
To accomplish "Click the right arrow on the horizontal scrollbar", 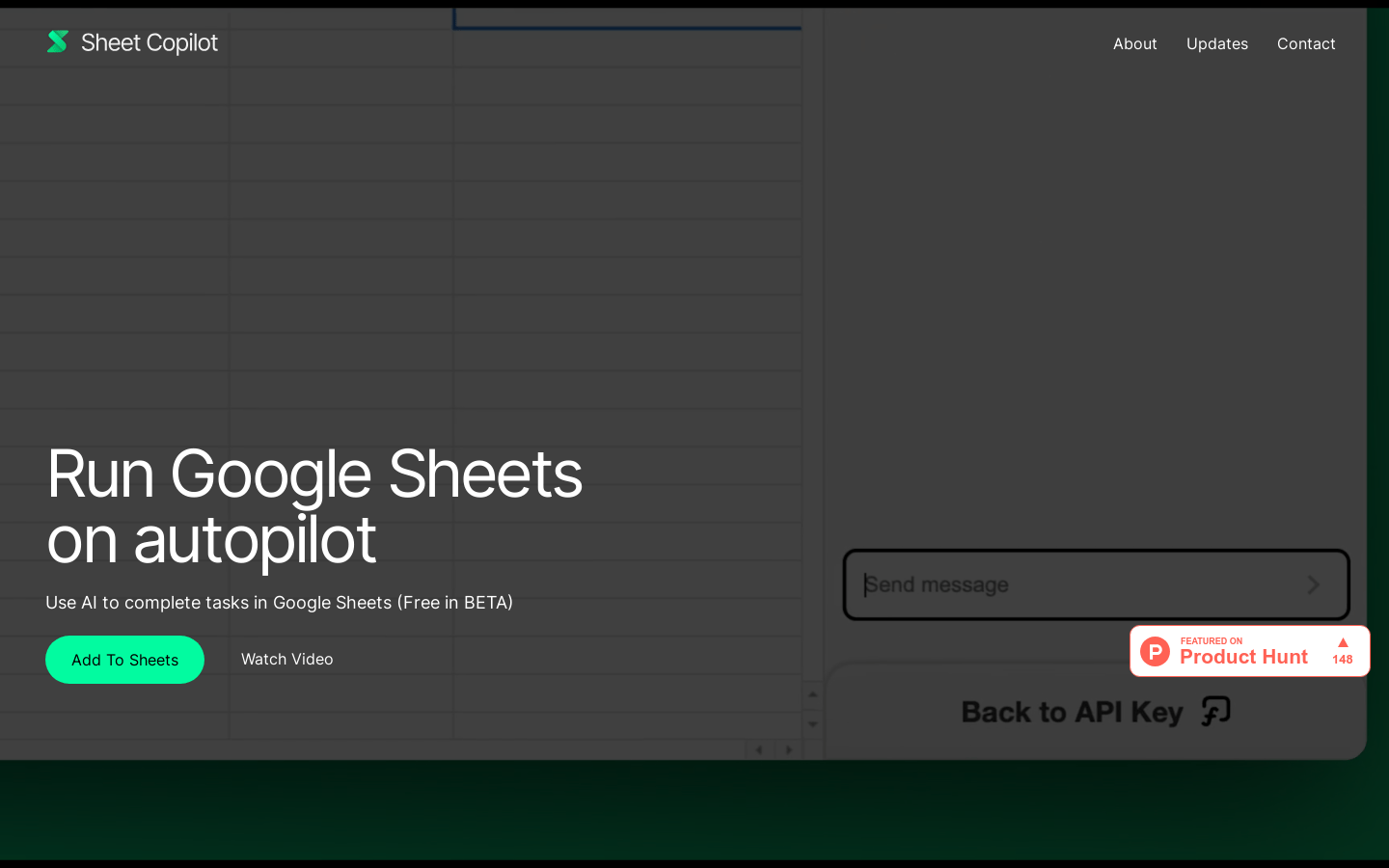I will click(788, 748).
